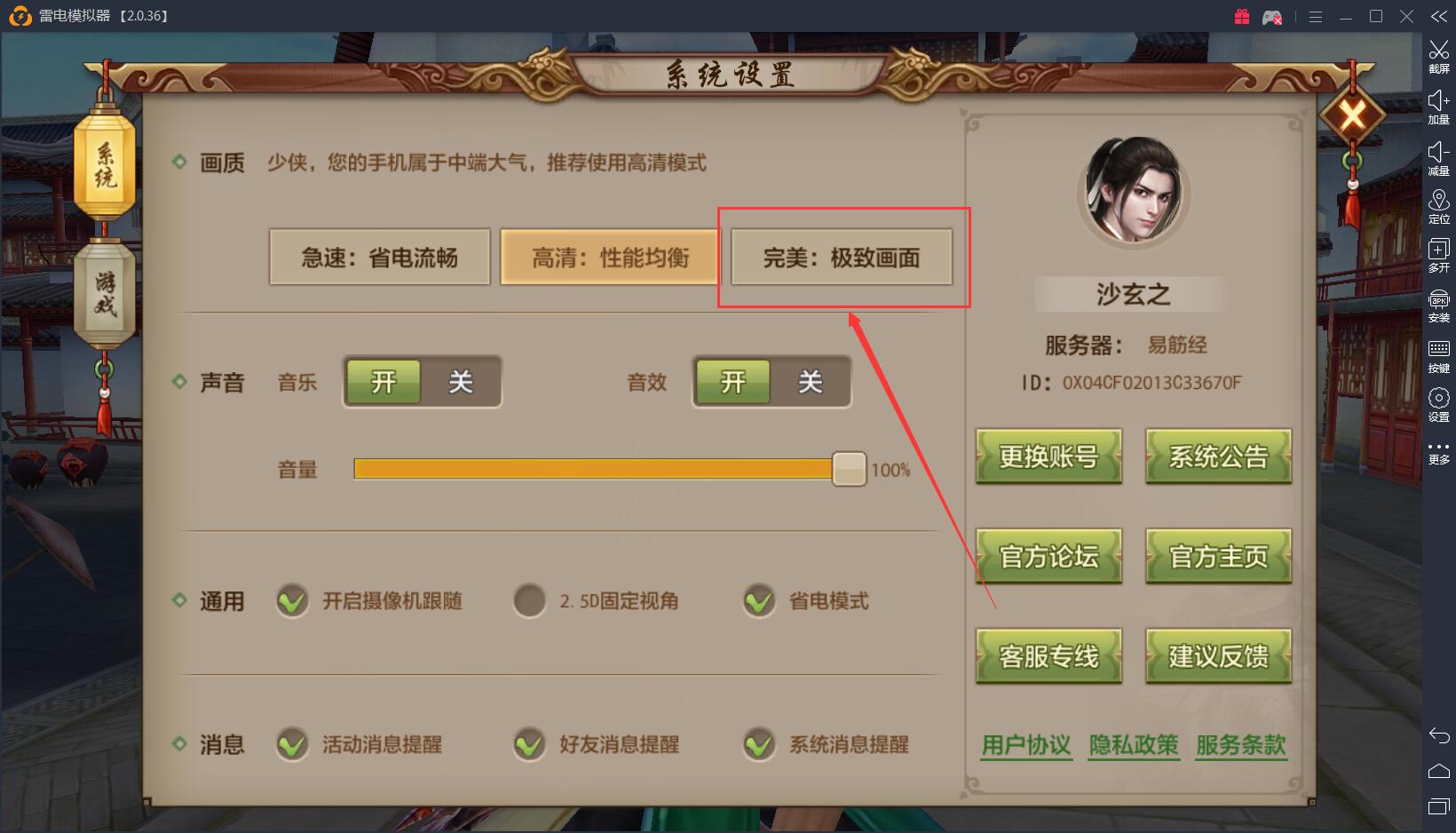Open the title bar hamburger menu

point(1316,17)
